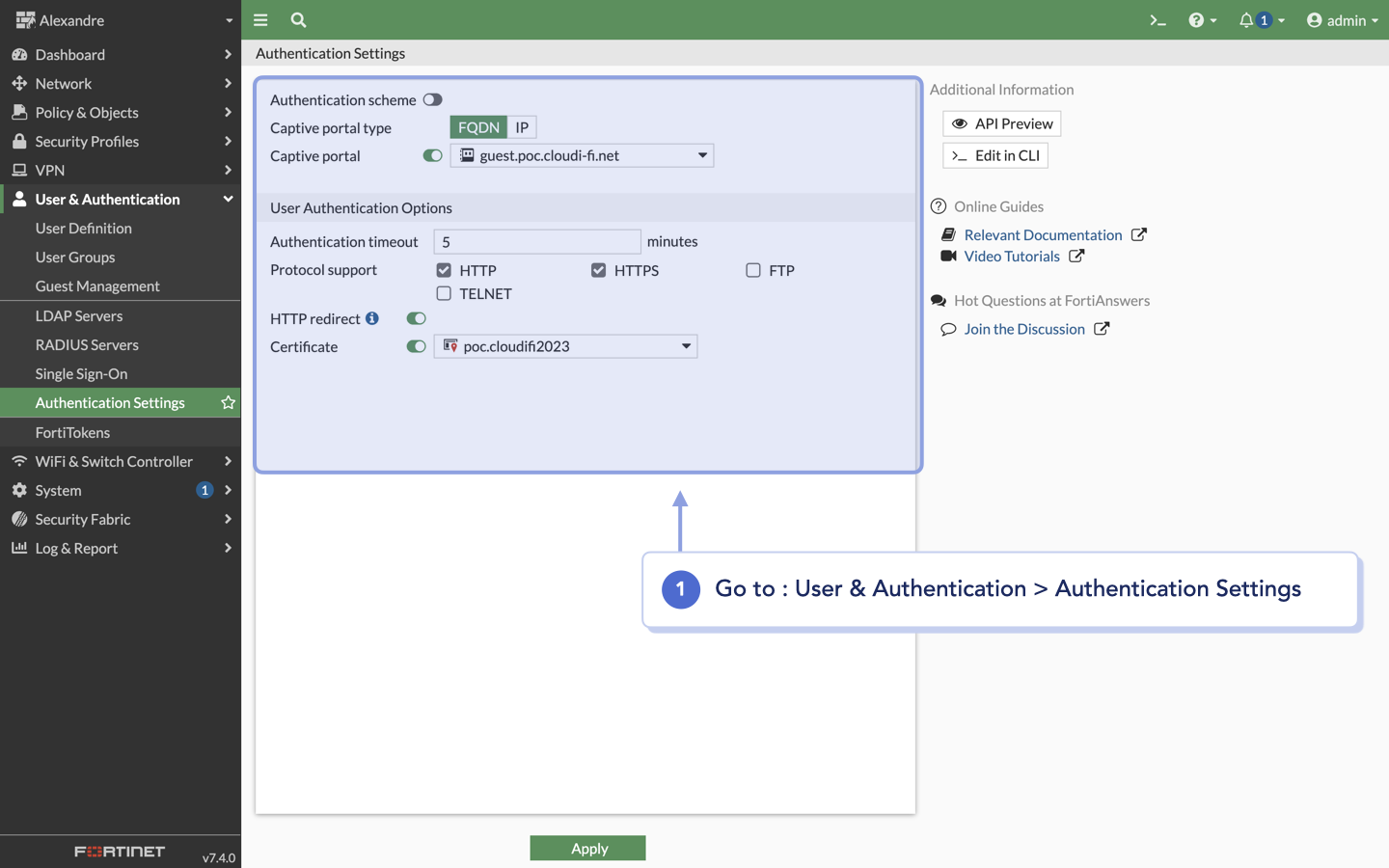1389x868 pixels.
Task: Open the Captive portal dropdown
Action: click(x=703, y=155)
